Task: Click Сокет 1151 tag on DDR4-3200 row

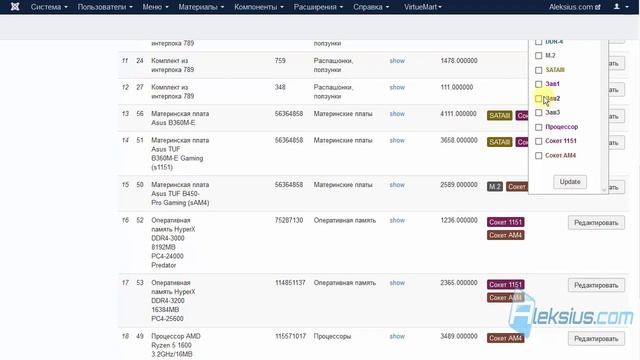Action: coord(505,284)
